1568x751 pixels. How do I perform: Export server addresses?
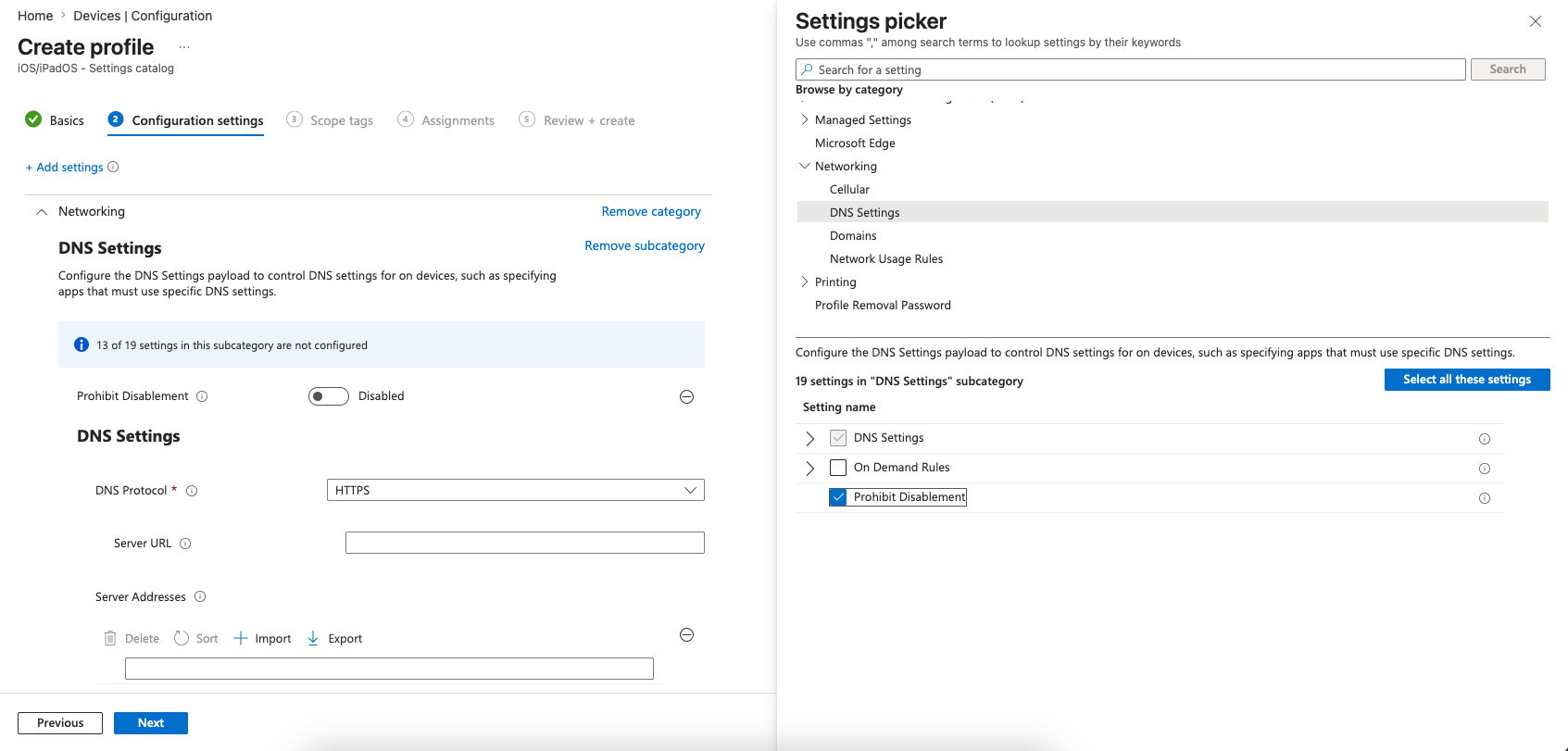335,638
